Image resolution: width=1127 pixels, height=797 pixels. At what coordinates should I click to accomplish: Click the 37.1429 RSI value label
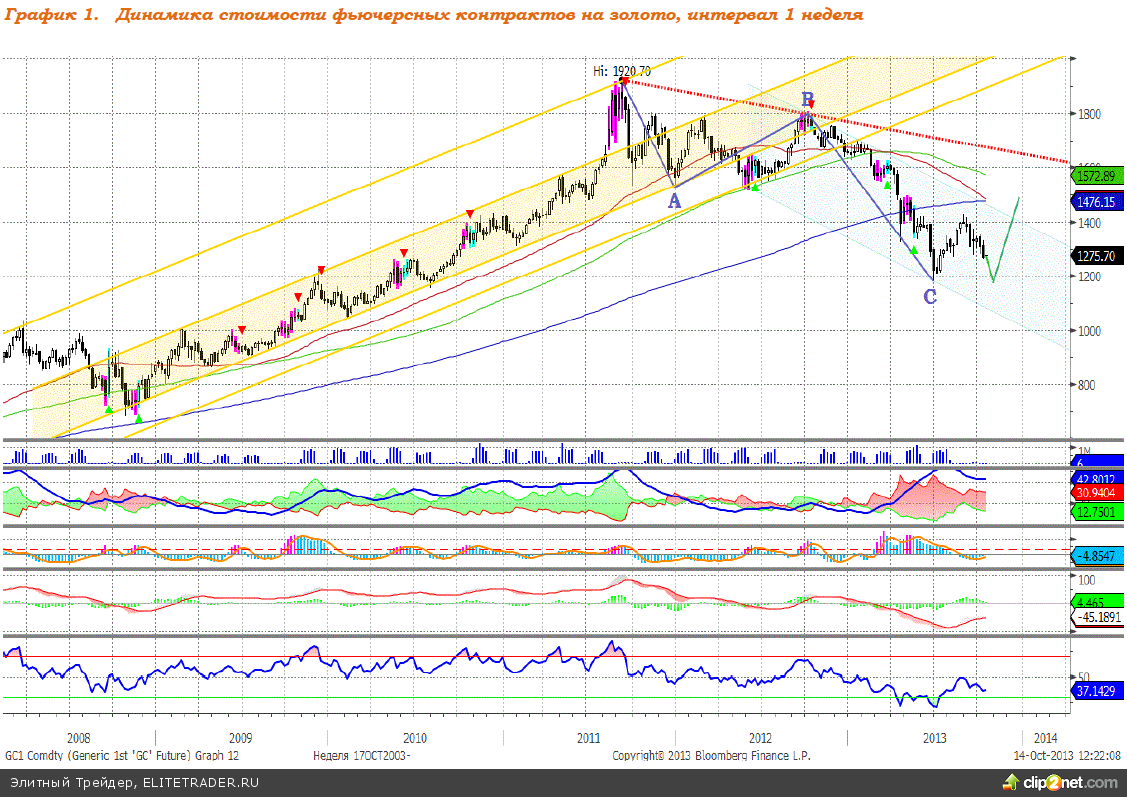[x=1098, y=691]
